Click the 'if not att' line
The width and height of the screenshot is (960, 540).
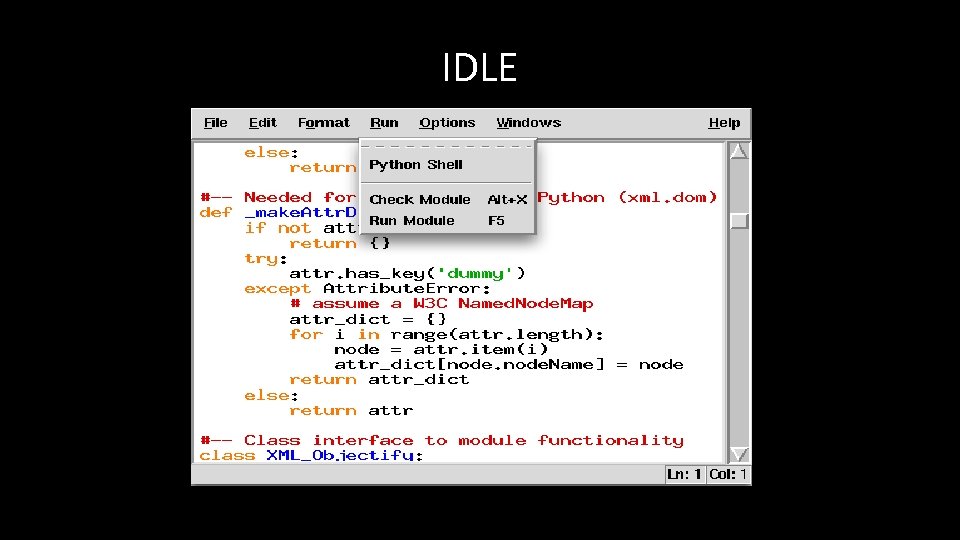click(300, 228)
